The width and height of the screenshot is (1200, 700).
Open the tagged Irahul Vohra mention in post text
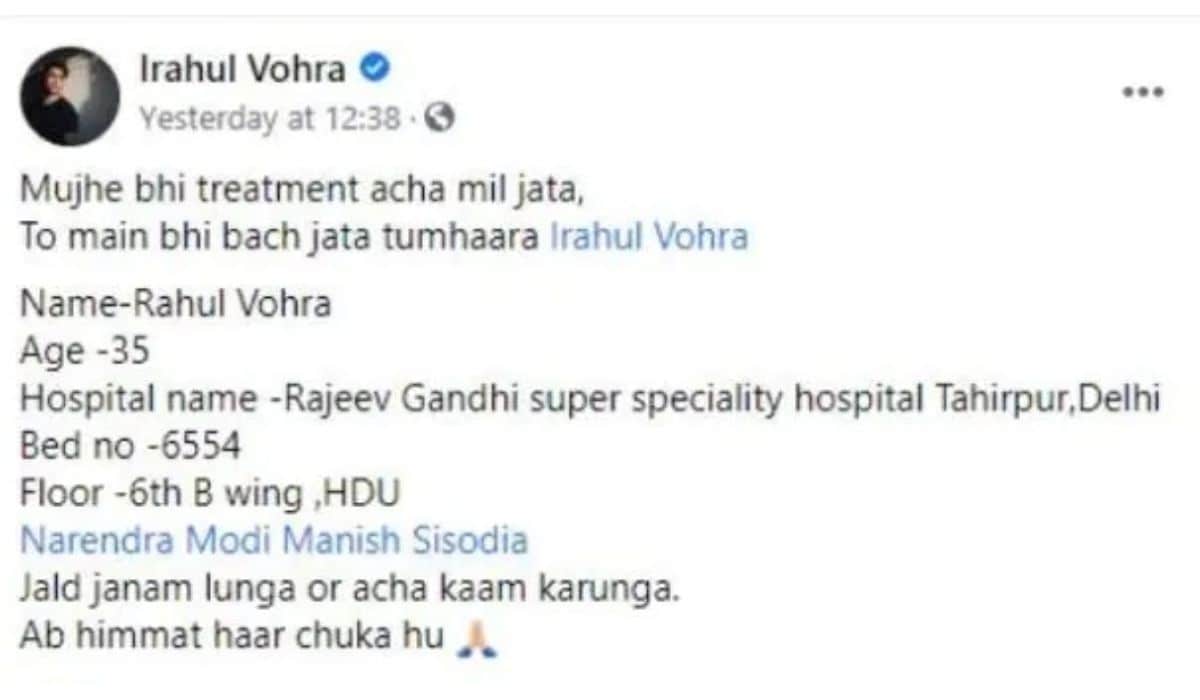pos(649,237)
